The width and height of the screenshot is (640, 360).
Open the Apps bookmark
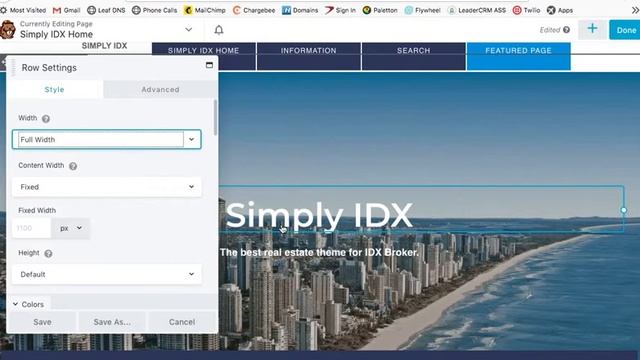[560, 10]
